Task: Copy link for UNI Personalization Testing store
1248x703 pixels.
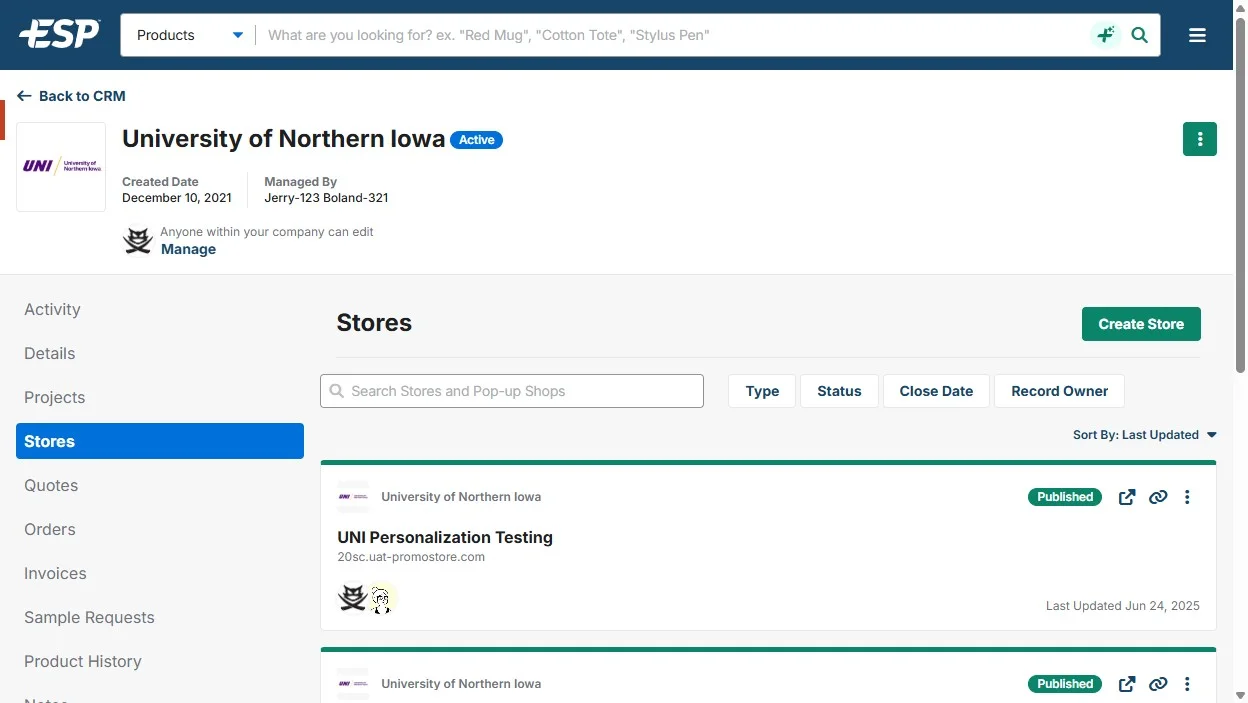Action: pos(1158,497)
